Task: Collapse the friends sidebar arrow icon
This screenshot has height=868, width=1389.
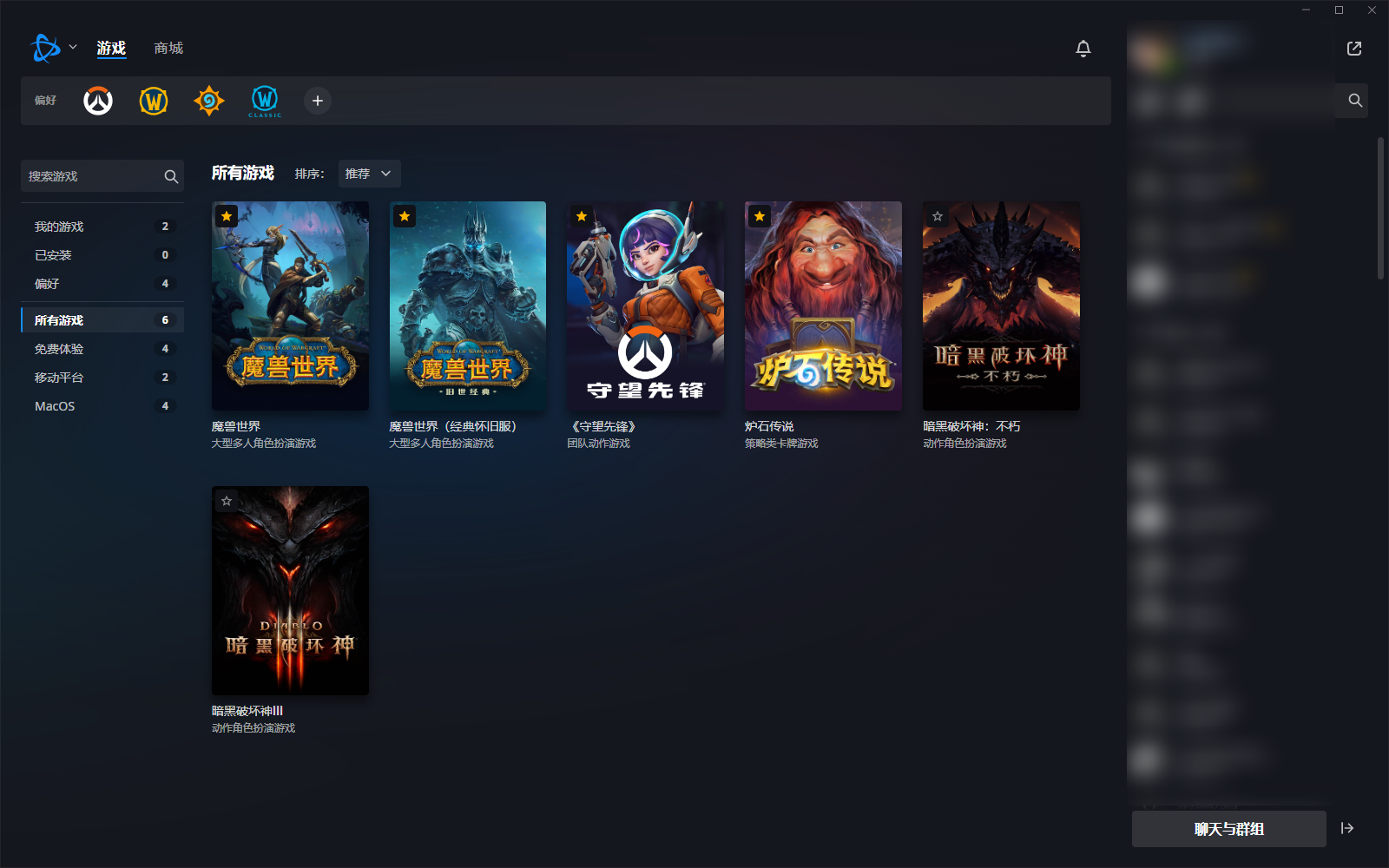Action: (1347, 828)
